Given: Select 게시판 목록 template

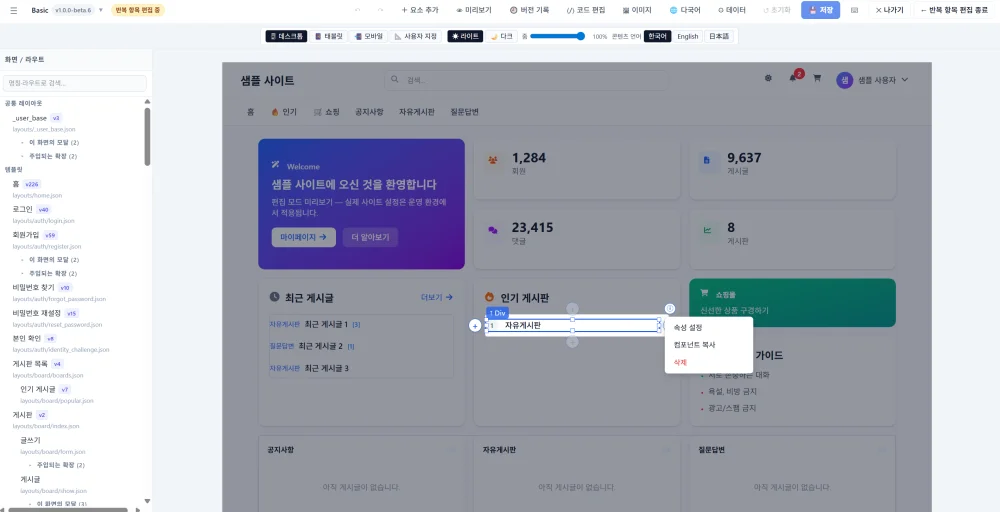Looking at the screenshot, I should tap(30, 363).
